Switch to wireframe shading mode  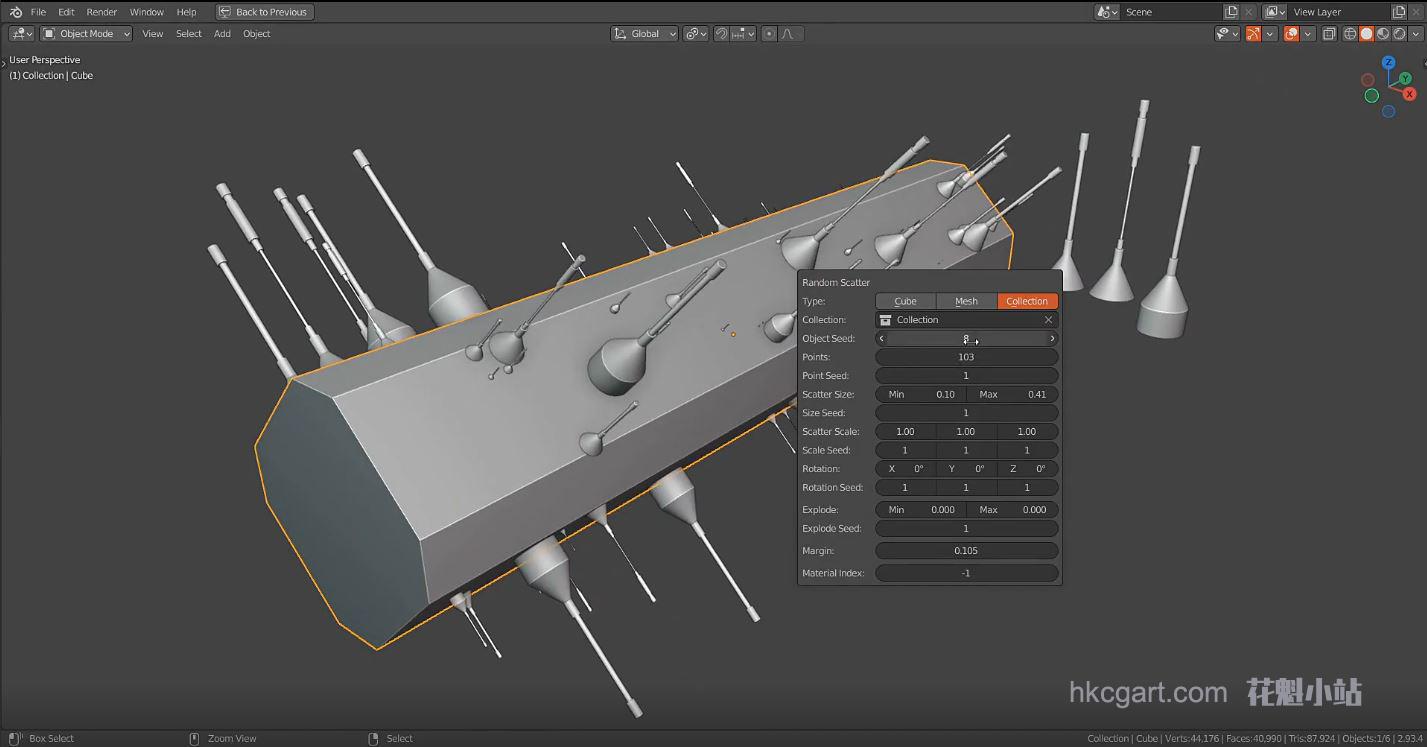pyautogui.click(x=1350, y=33)
